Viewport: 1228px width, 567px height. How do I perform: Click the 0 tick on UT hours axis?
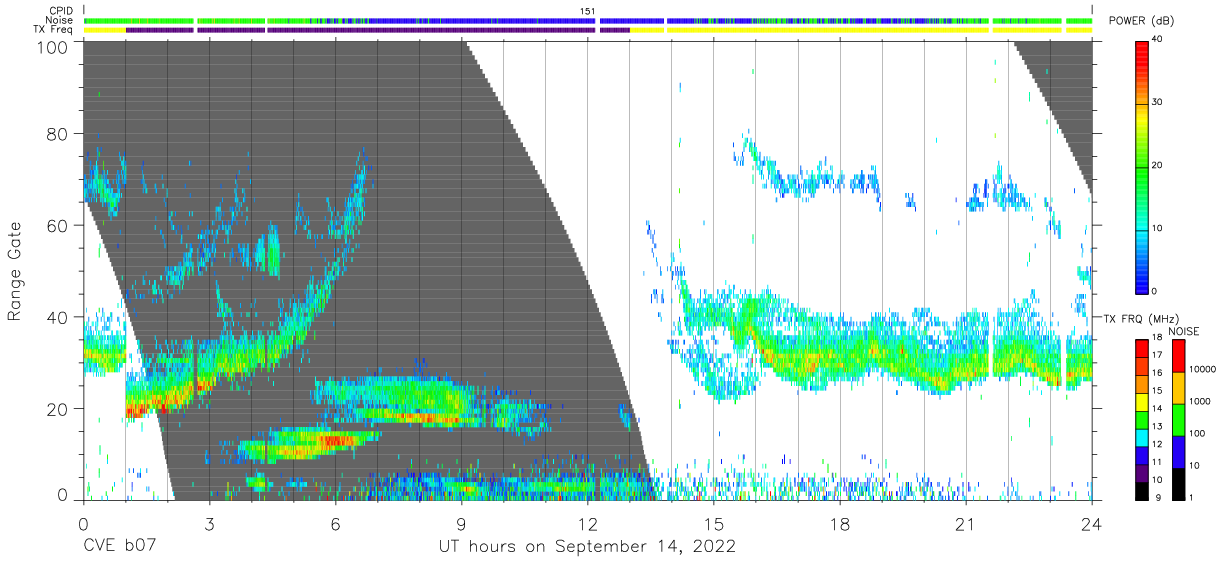[83, 523]
